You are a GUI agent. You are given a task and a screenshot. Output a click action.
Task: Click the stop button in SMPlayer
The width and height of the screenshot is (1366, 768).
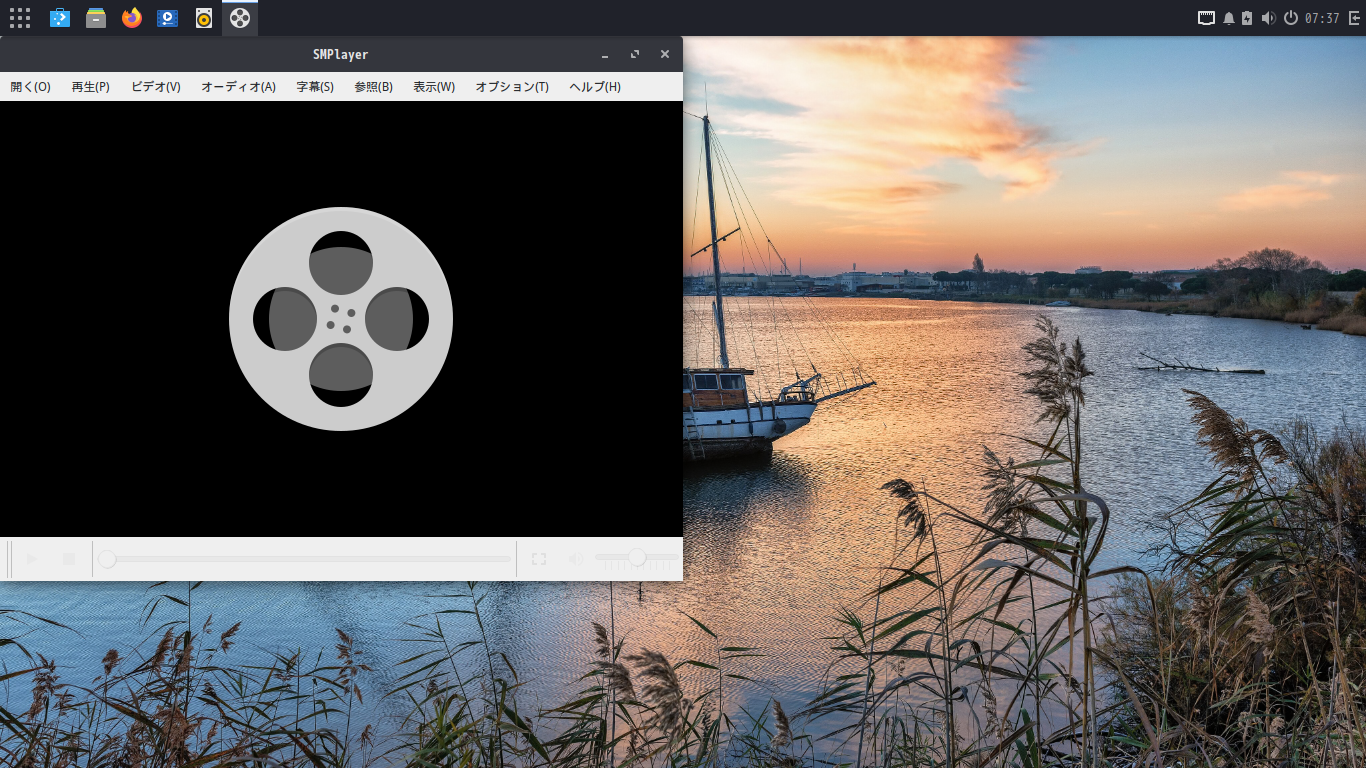[x=69, y=559]
